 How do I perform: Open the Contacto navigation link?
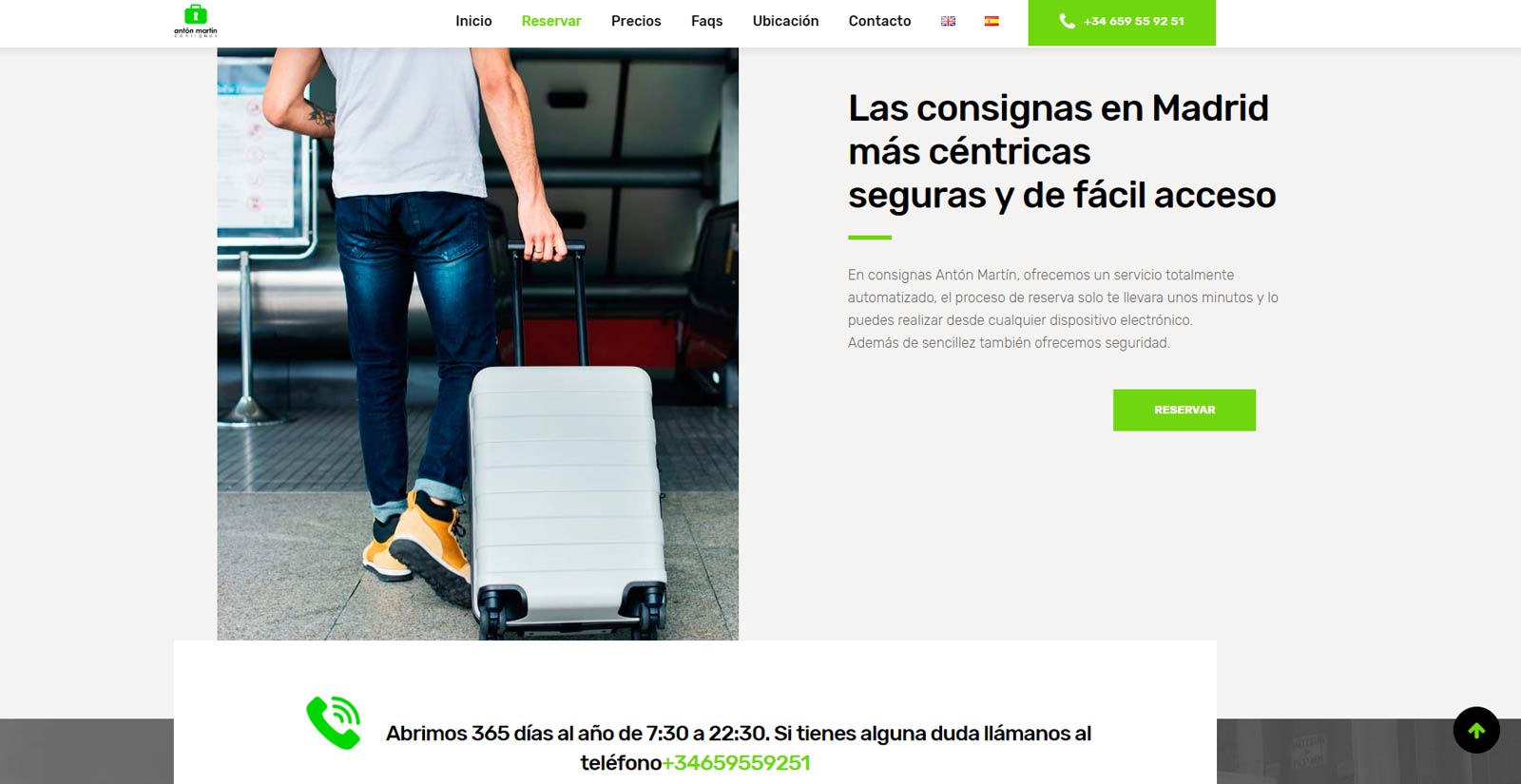click(879, 21)
